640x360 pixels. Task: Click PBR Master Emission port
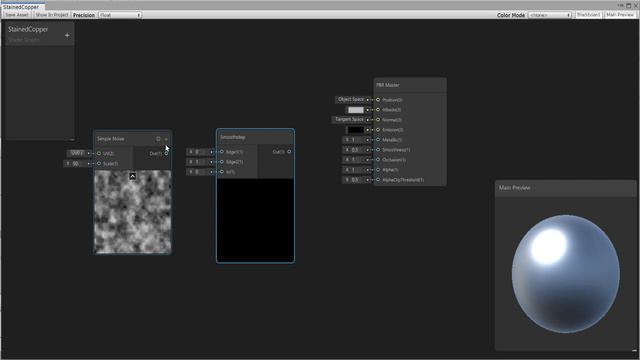pyautogui.click(x=378, y=130)
